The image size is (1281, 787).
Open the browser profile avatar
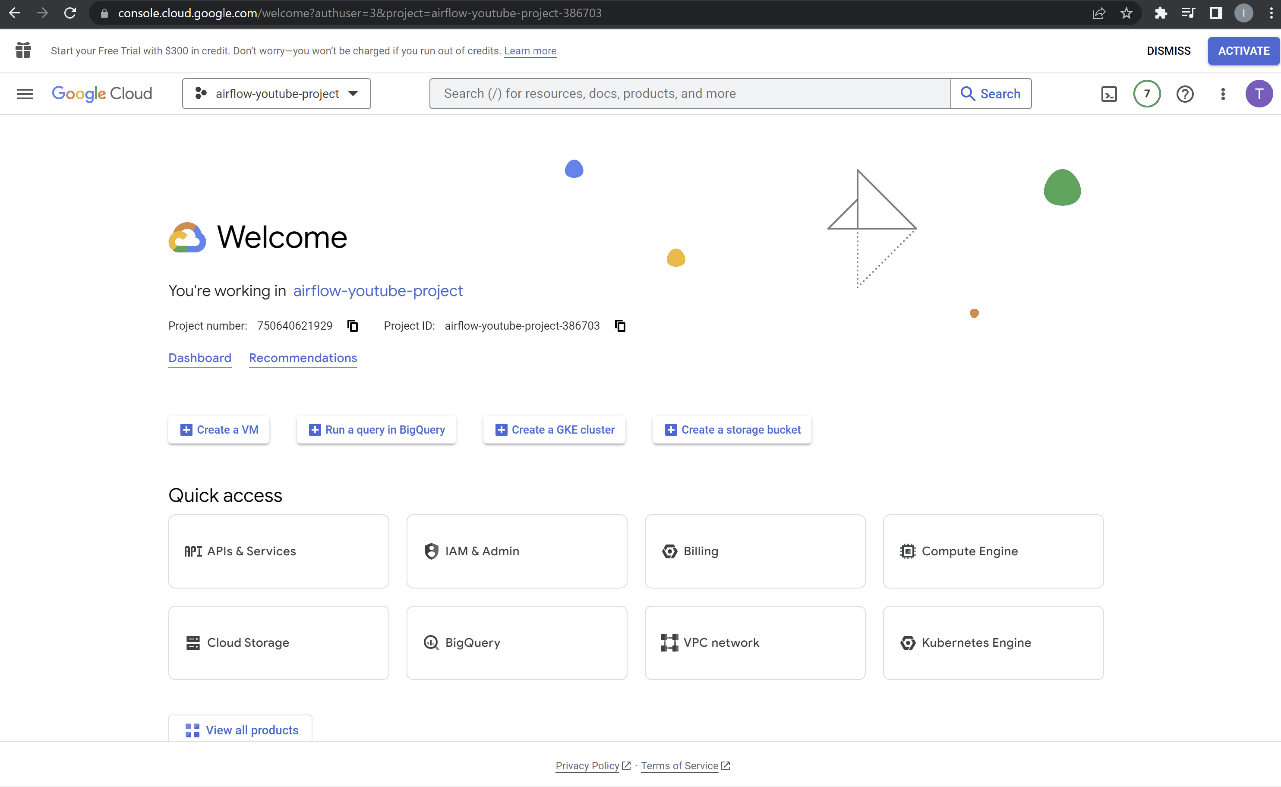1244,13
